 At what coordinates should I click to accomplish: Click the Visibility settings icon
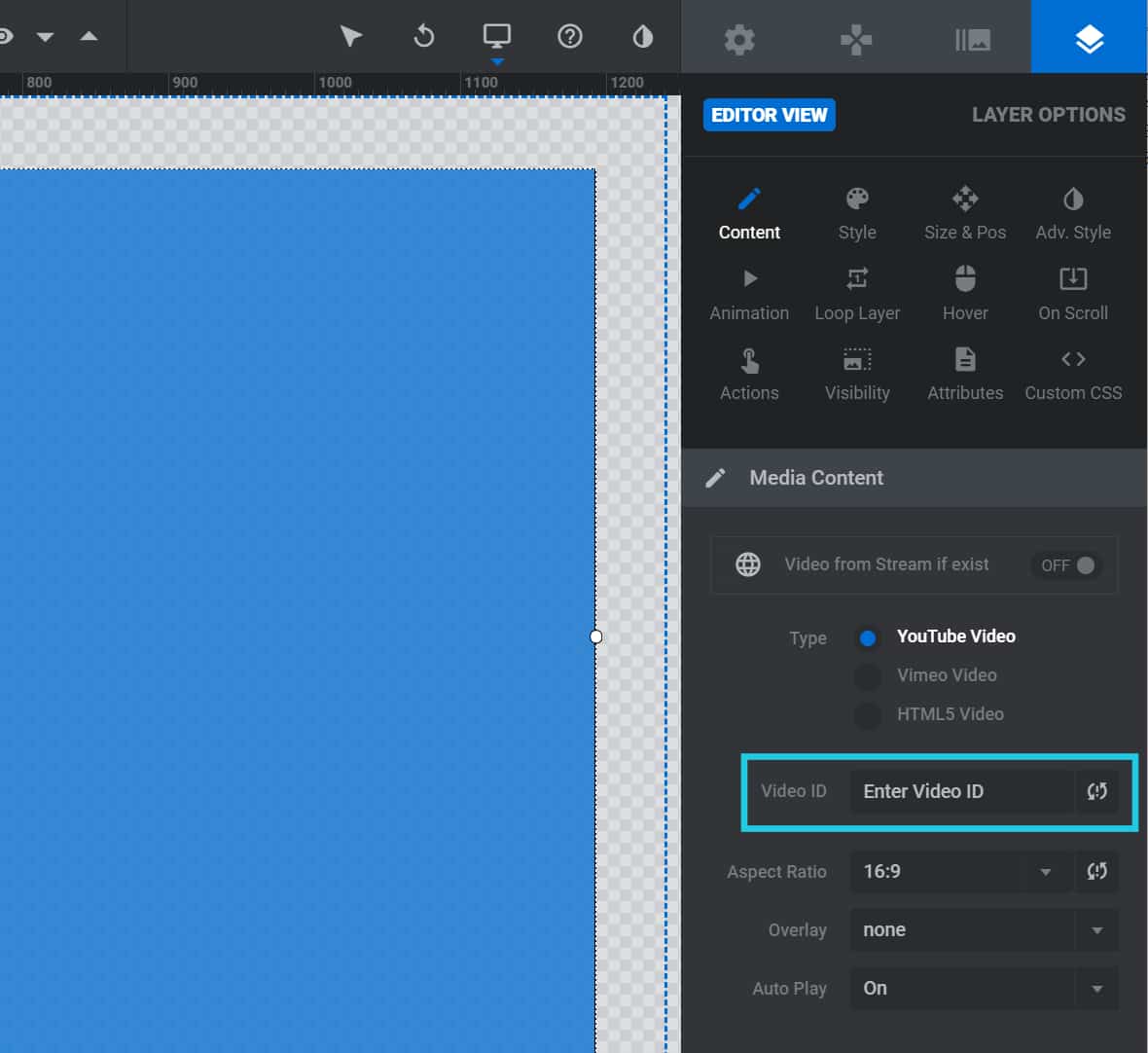(x=856, y=370)
